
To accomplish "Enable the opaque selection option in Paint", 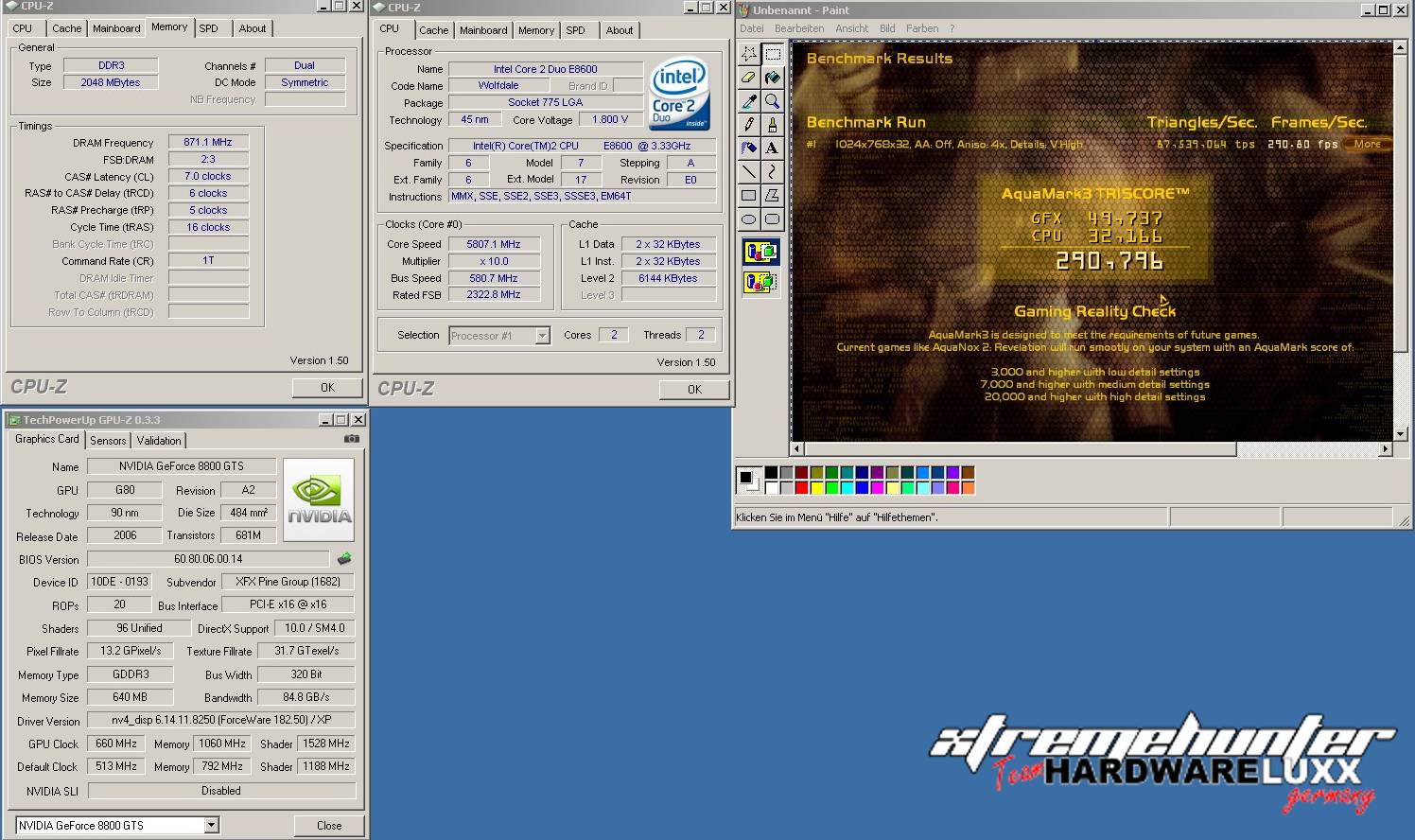I will [760, 253].
